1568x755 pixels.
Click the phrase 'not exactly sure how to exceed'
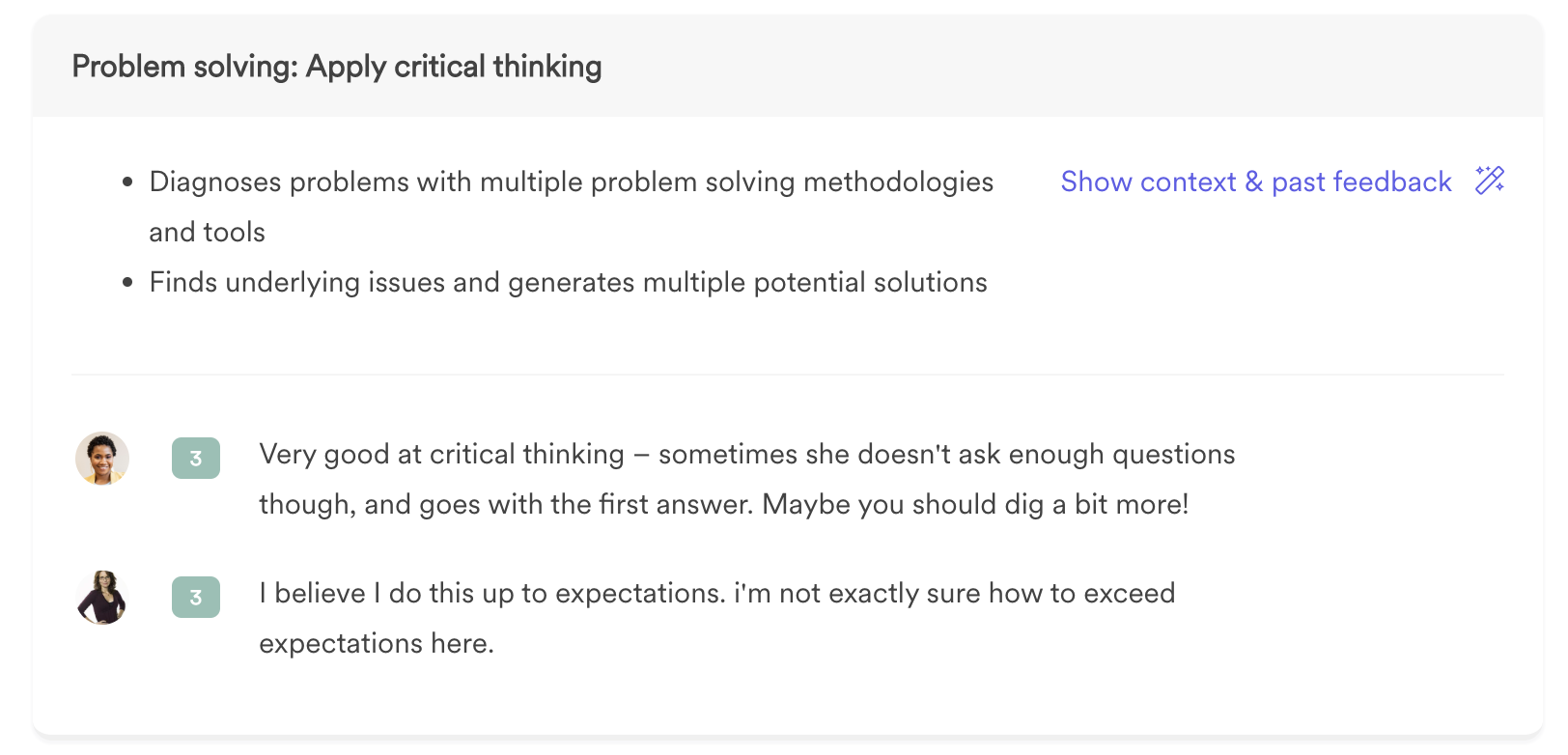[977, 593]
